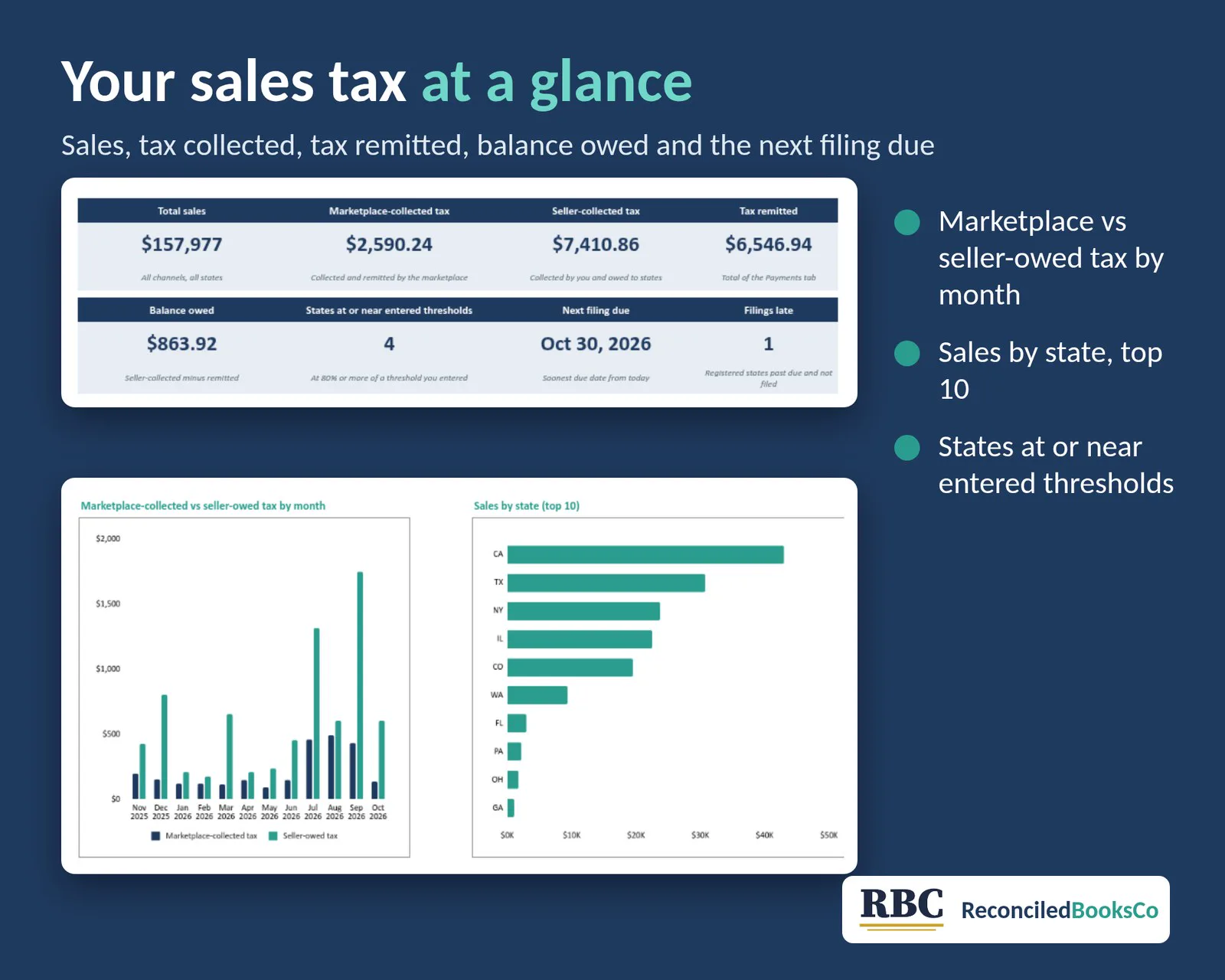Click the $2,000 axis label on the tax chart
This screenshot has height=980, width=1225.
click(x=108, y=539)
